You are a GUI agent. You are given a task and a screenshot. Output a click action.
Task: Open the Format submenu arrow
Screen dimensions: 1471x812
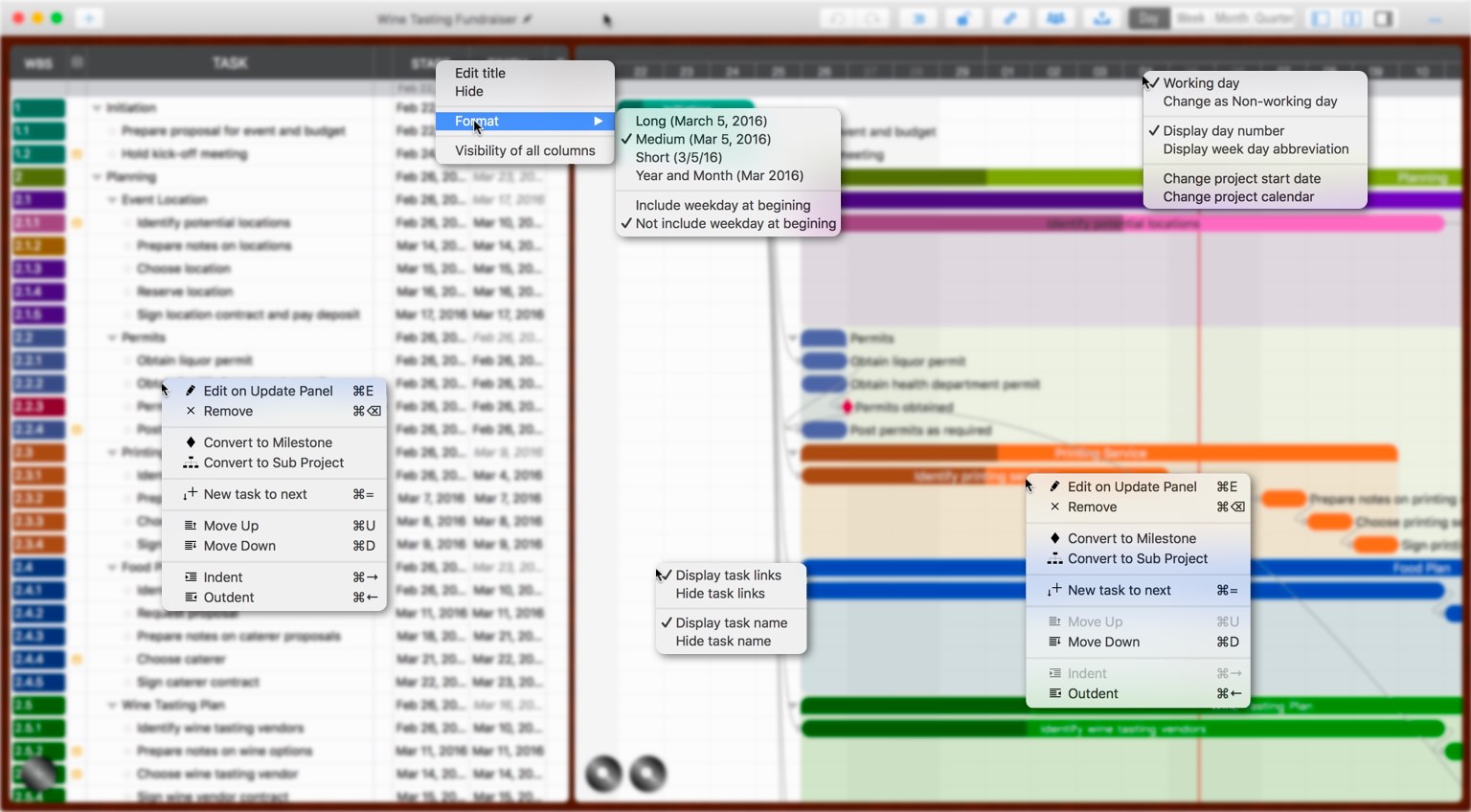[x=598, y=122]
